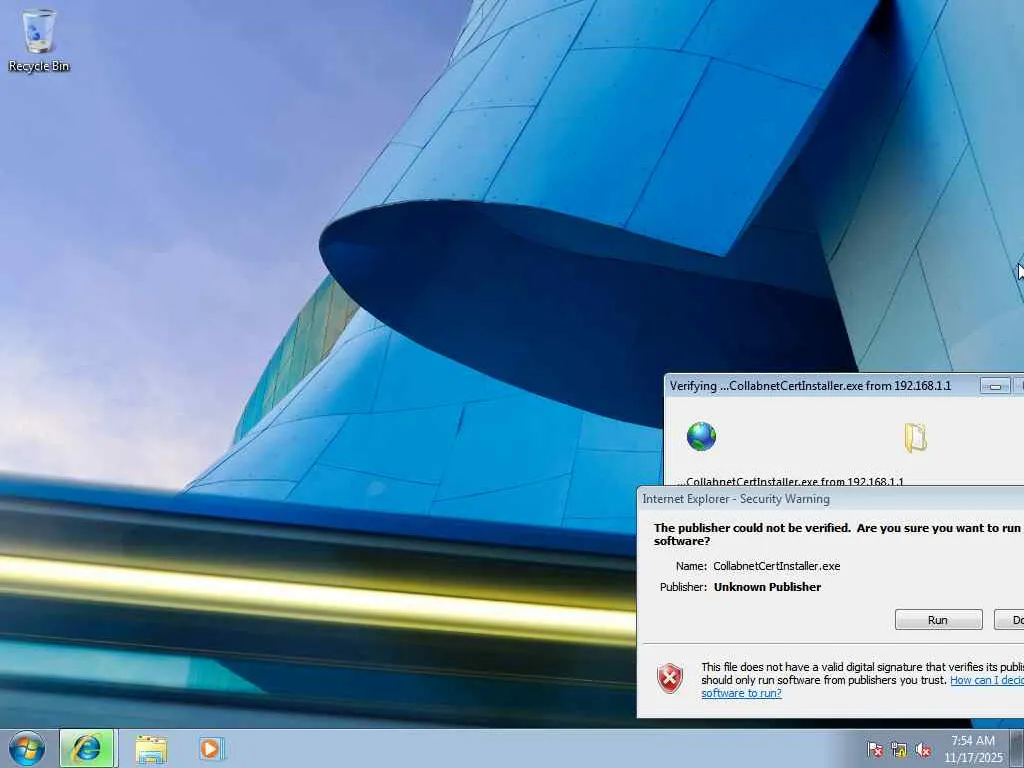Minimize the Verifying CollabnetCertInstaller window
The width and height of the screenshot is (1024, 768).
(x=995, y=386)
